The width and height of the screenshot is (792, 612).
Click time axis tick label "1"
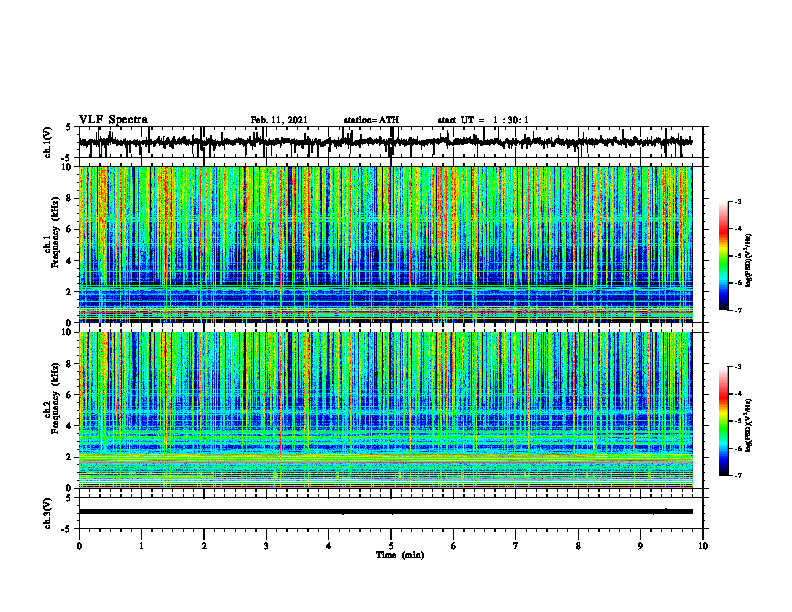pos(141,546)
